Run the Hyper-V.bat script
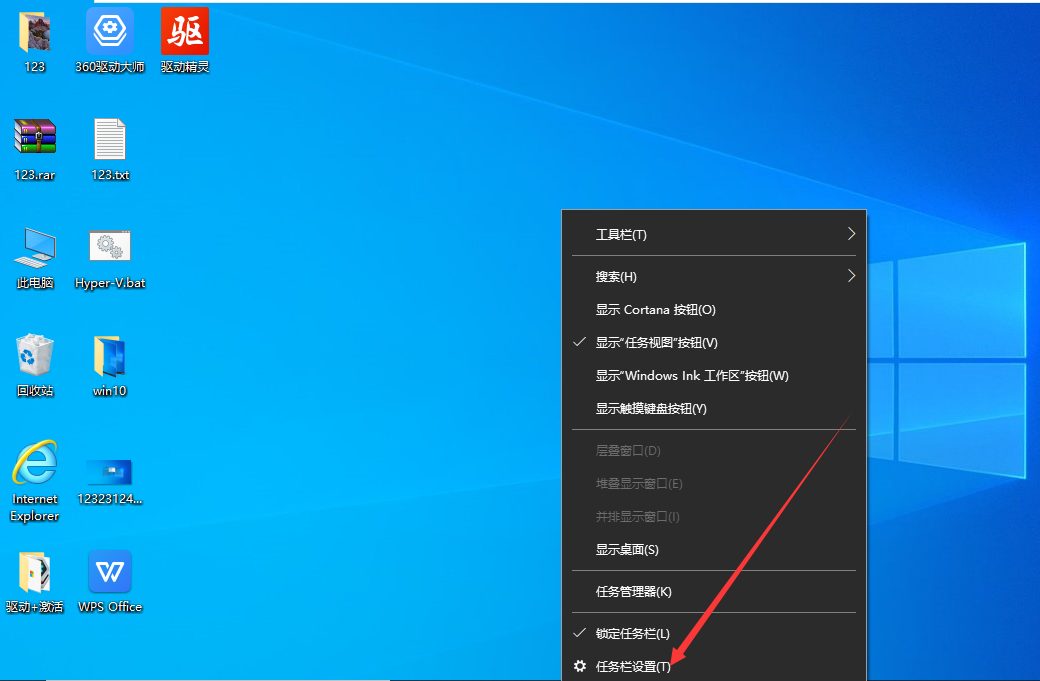1040x681 pixels. click(110, 246)
